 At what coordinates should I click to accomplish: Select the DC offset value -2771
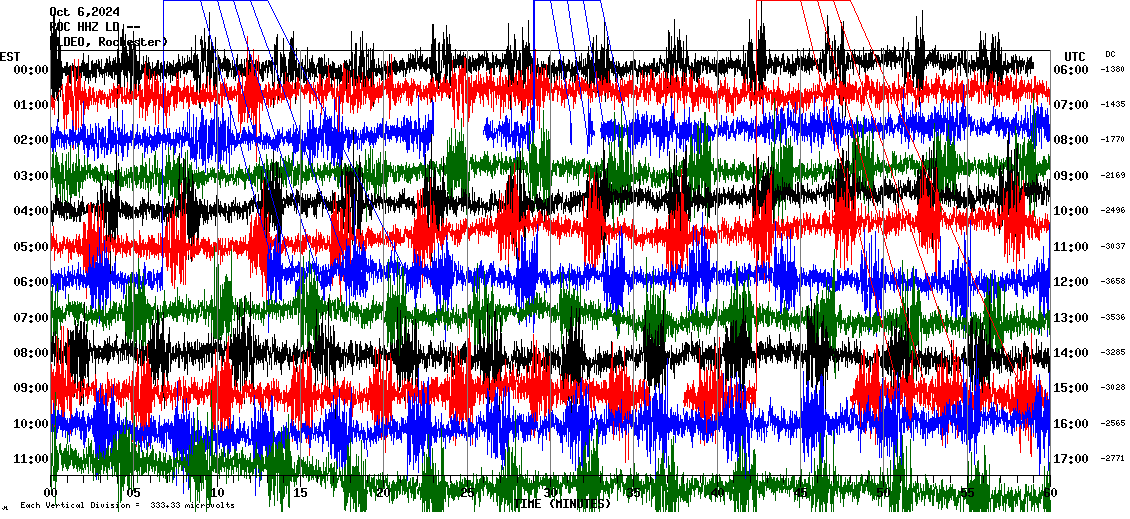point(1113,459)
